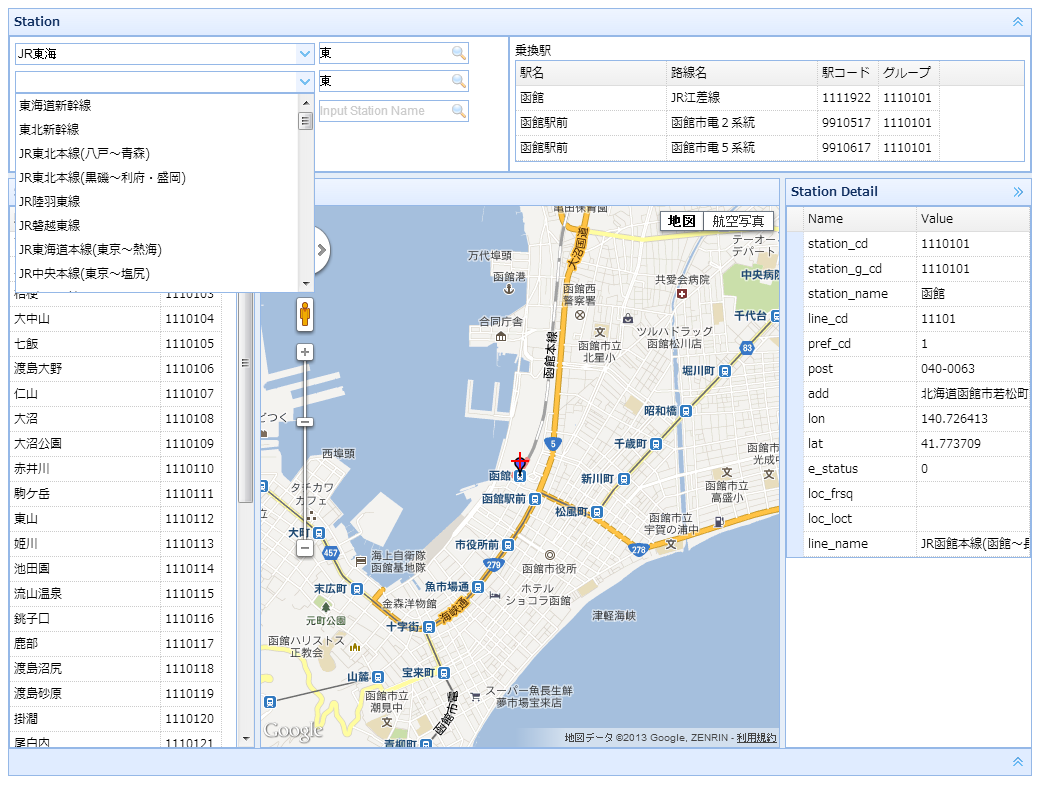Click the search icon in second station field
Screen dimensions: 1046x793
pyautogui.click(x=458, y=82)
